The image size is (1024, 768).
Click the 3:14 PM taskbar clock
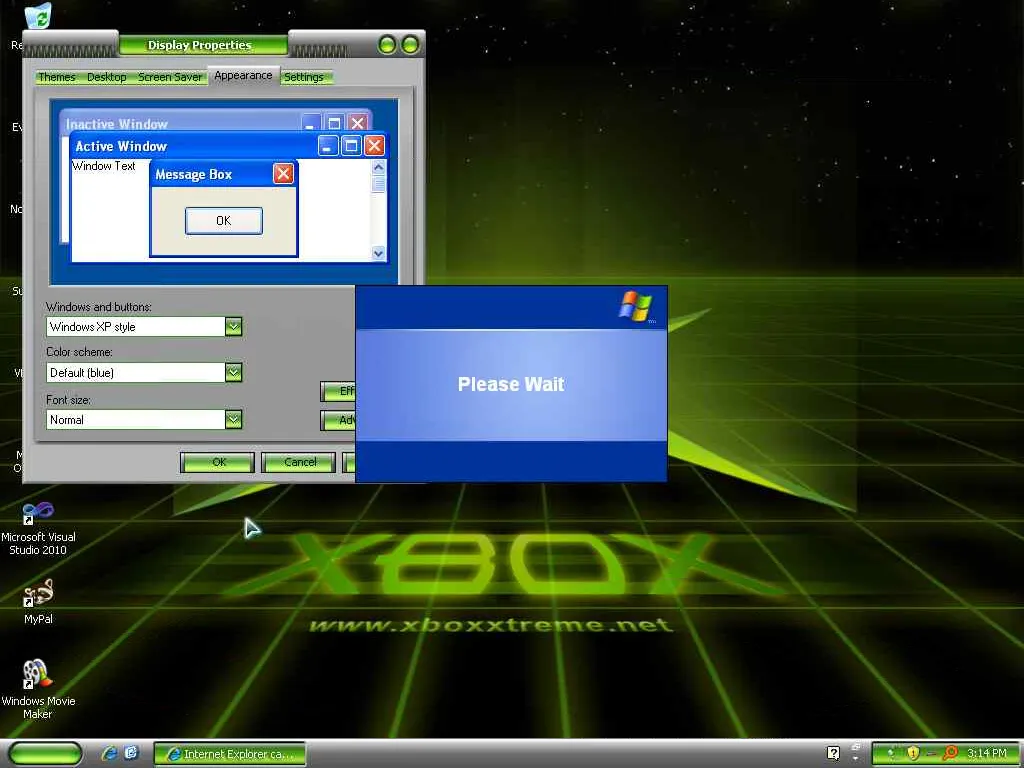[987, 754]
